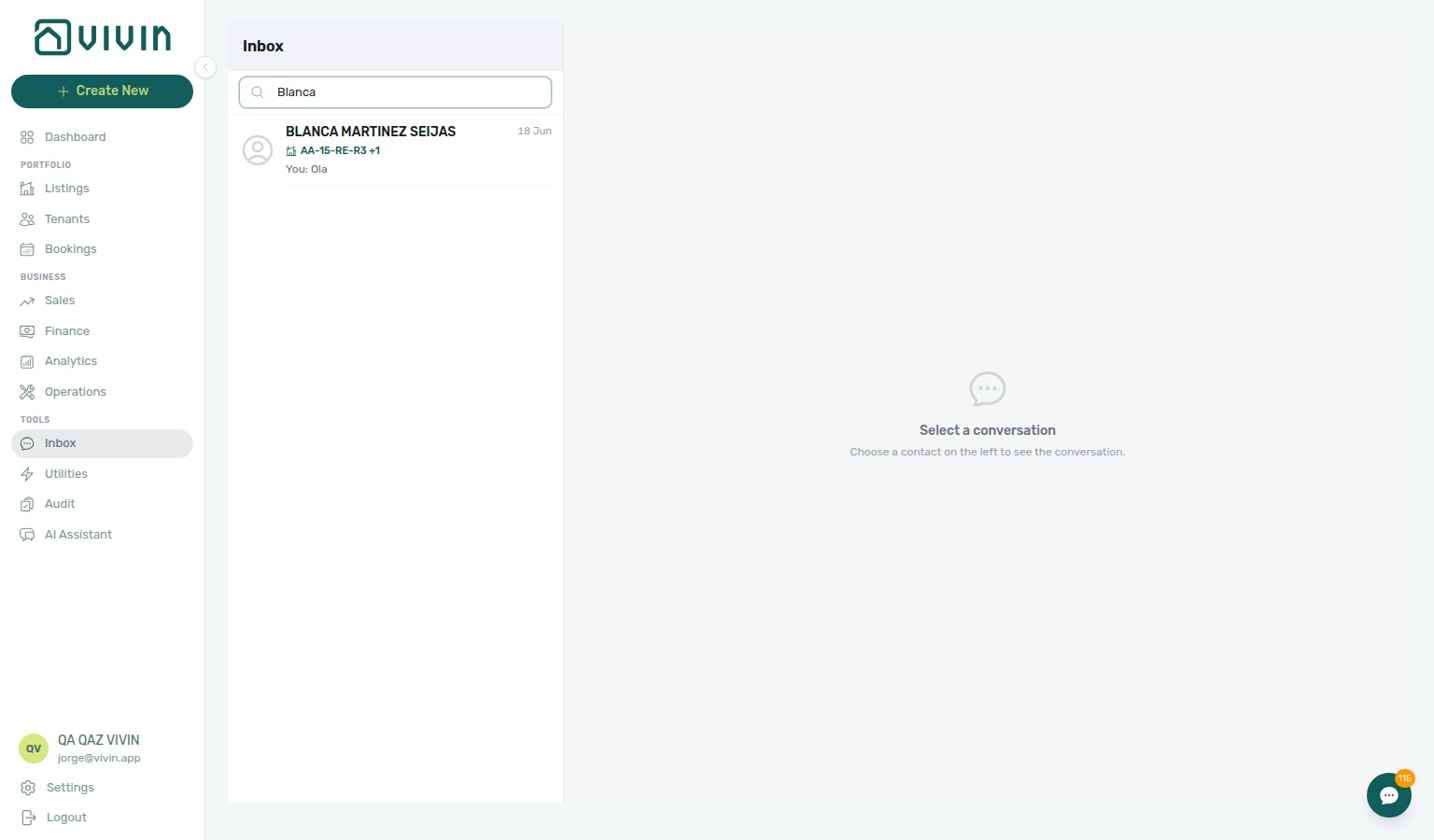Open the Operations page
This screenshot has height=840, width=1434.
[102, 392]
